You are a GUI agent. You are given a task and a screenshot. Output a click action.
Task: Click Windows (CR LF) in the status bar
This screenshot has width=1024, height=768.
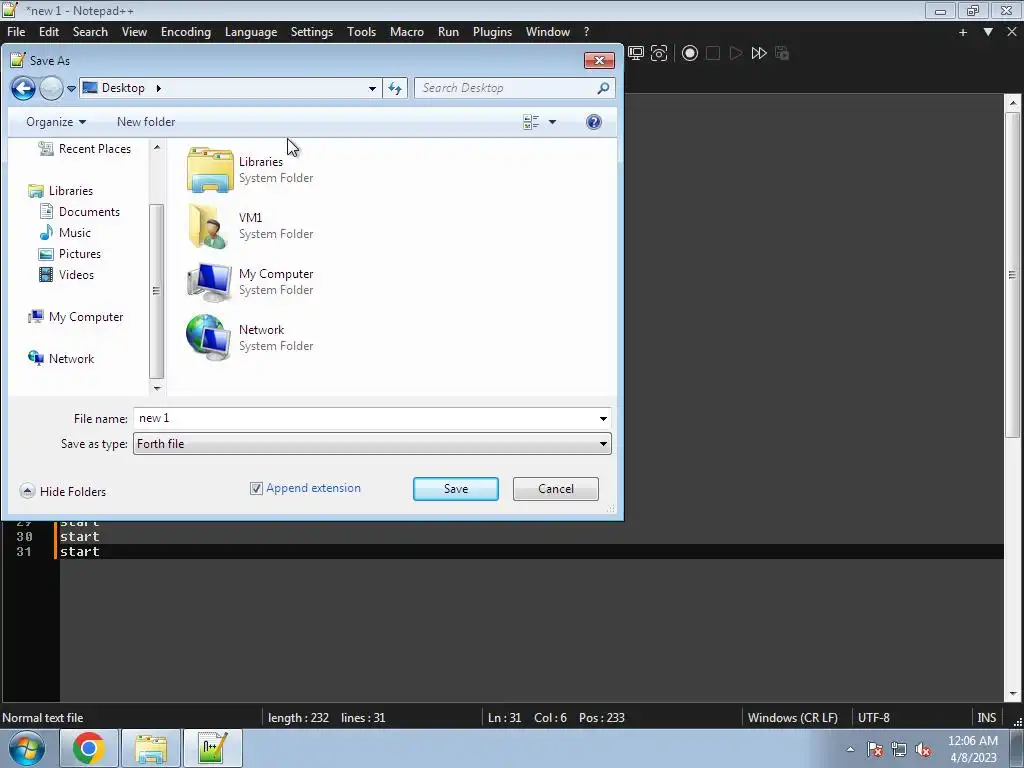pyautogui.click(x=792, y=718)
